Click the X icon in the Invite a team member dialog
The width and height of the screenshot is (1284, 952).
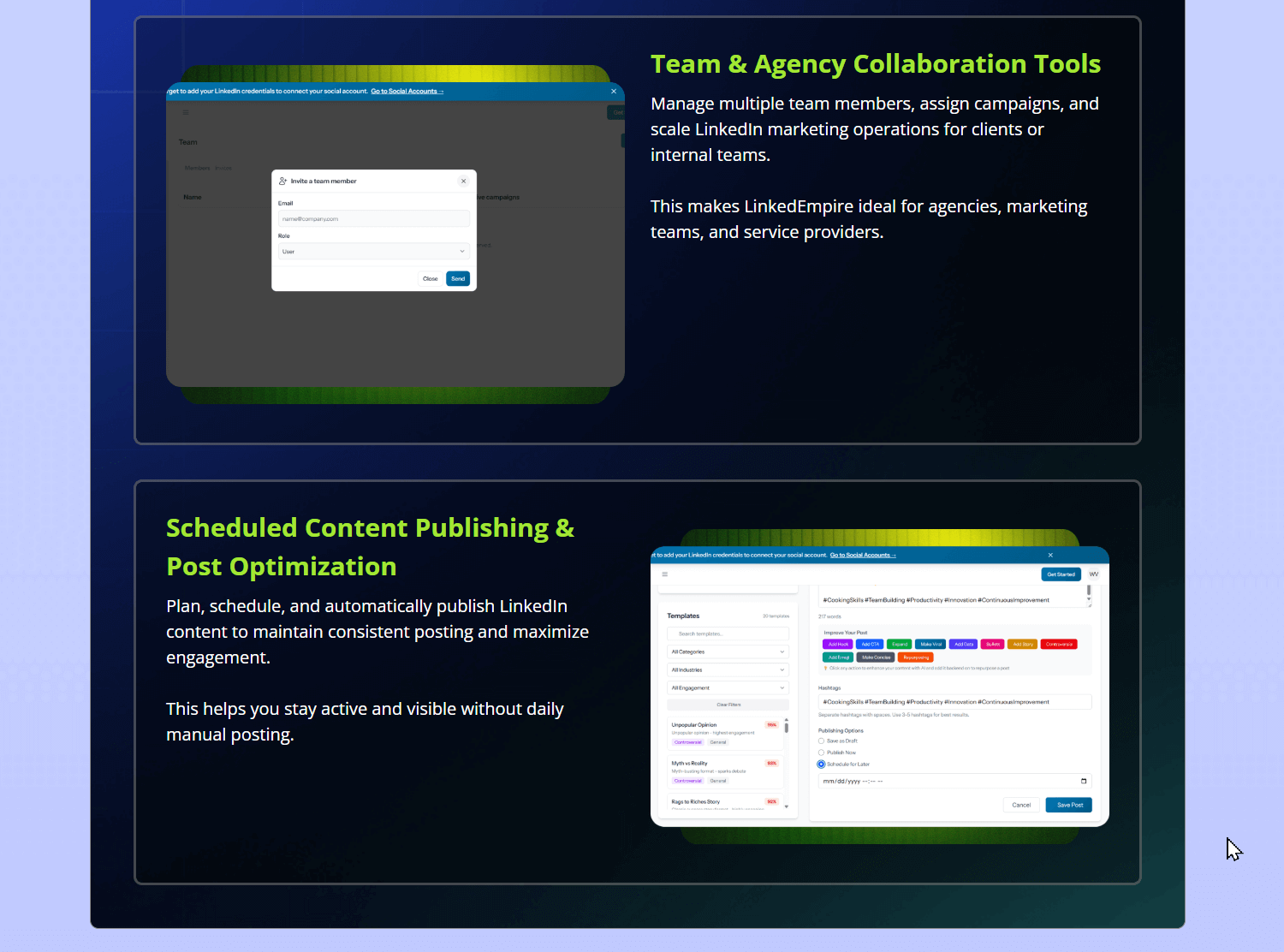point(463,181)
